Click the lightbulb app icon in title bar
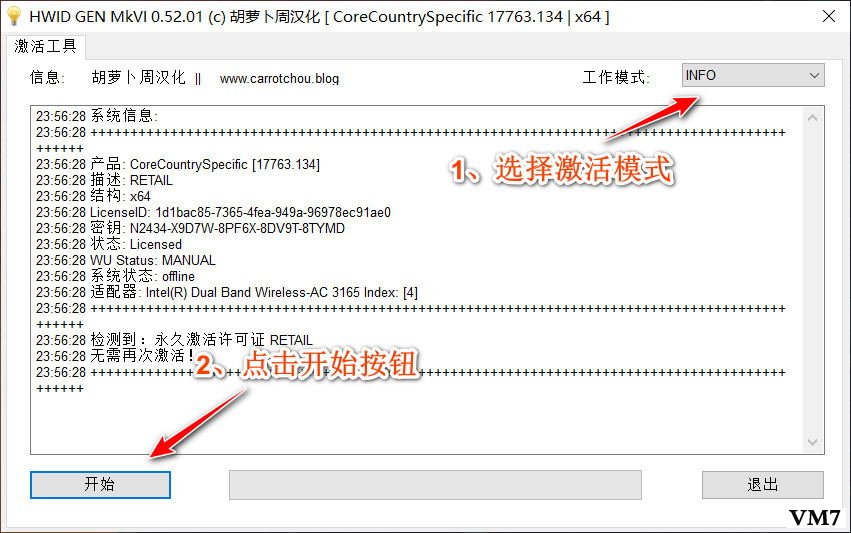851x533 pixels. (x=14, y=16)
